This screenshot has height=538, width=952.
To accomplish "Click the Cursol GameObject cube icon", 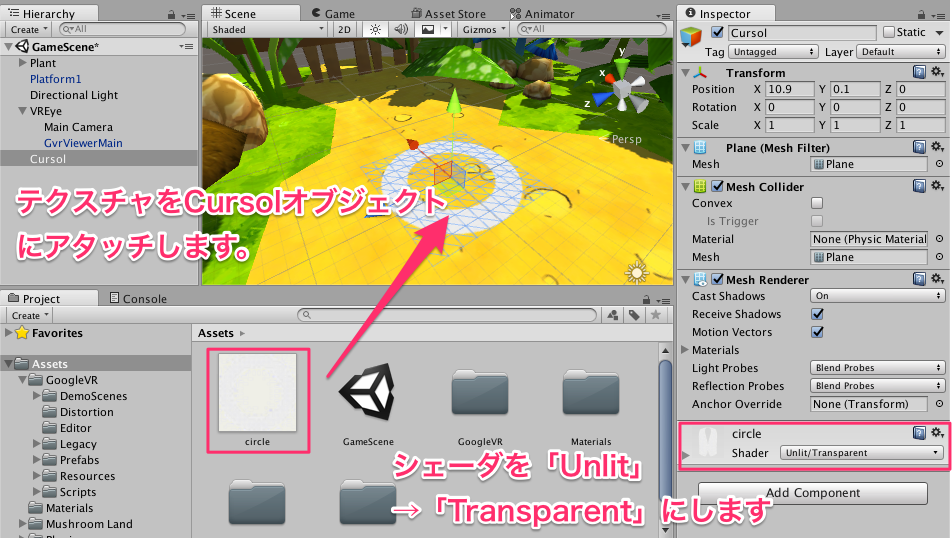I will coord(691,37).
